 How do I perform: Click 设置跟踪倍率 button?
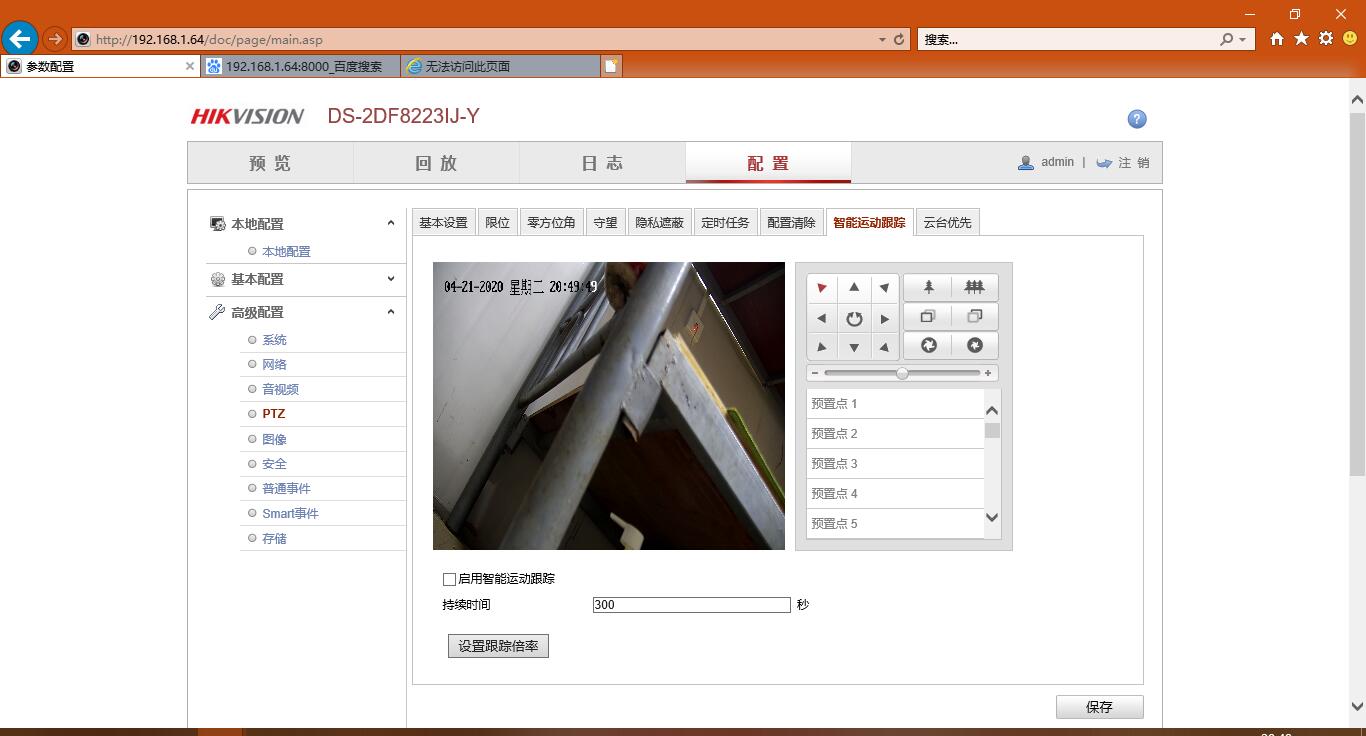tap(498, 646)
